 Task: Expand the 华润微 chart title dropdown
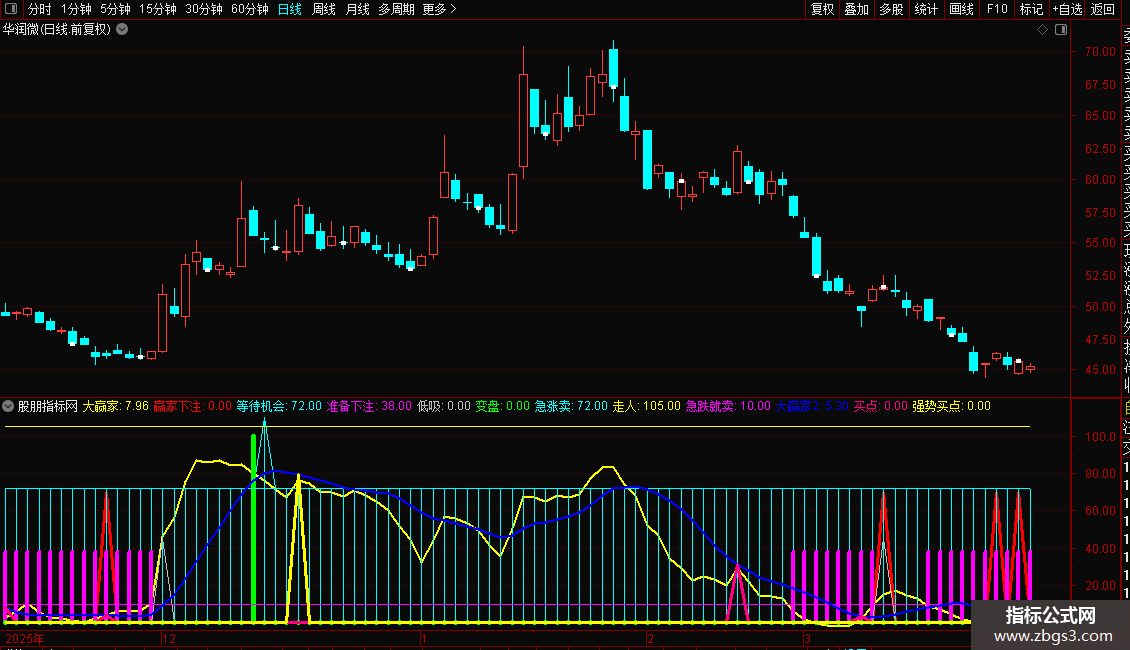coord(122,29)
